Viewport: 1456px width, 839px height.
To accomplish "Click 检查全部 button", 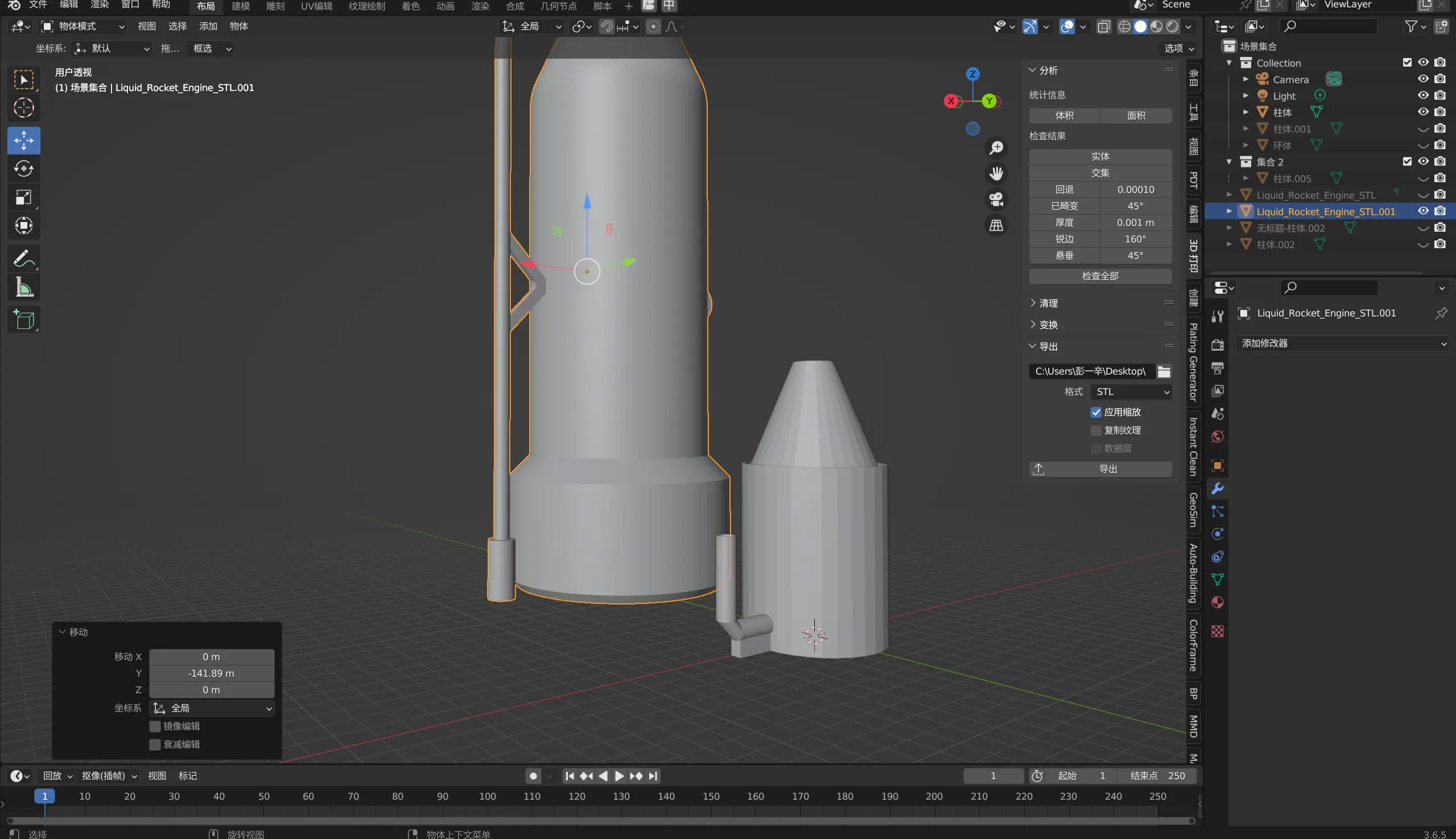I will point(1100,277).
